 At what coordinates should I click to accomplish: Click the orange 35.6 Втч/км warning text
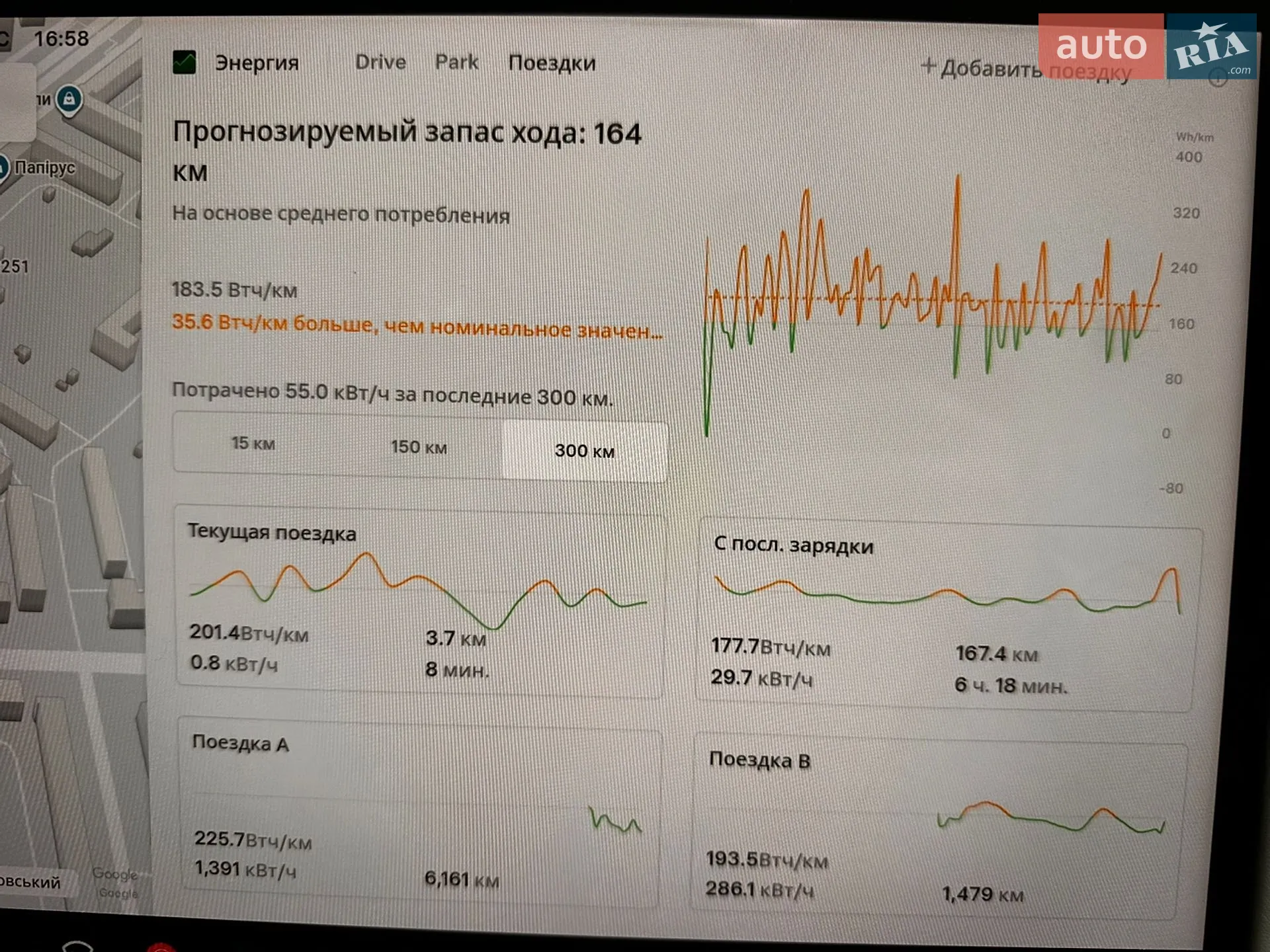point(417,326)
